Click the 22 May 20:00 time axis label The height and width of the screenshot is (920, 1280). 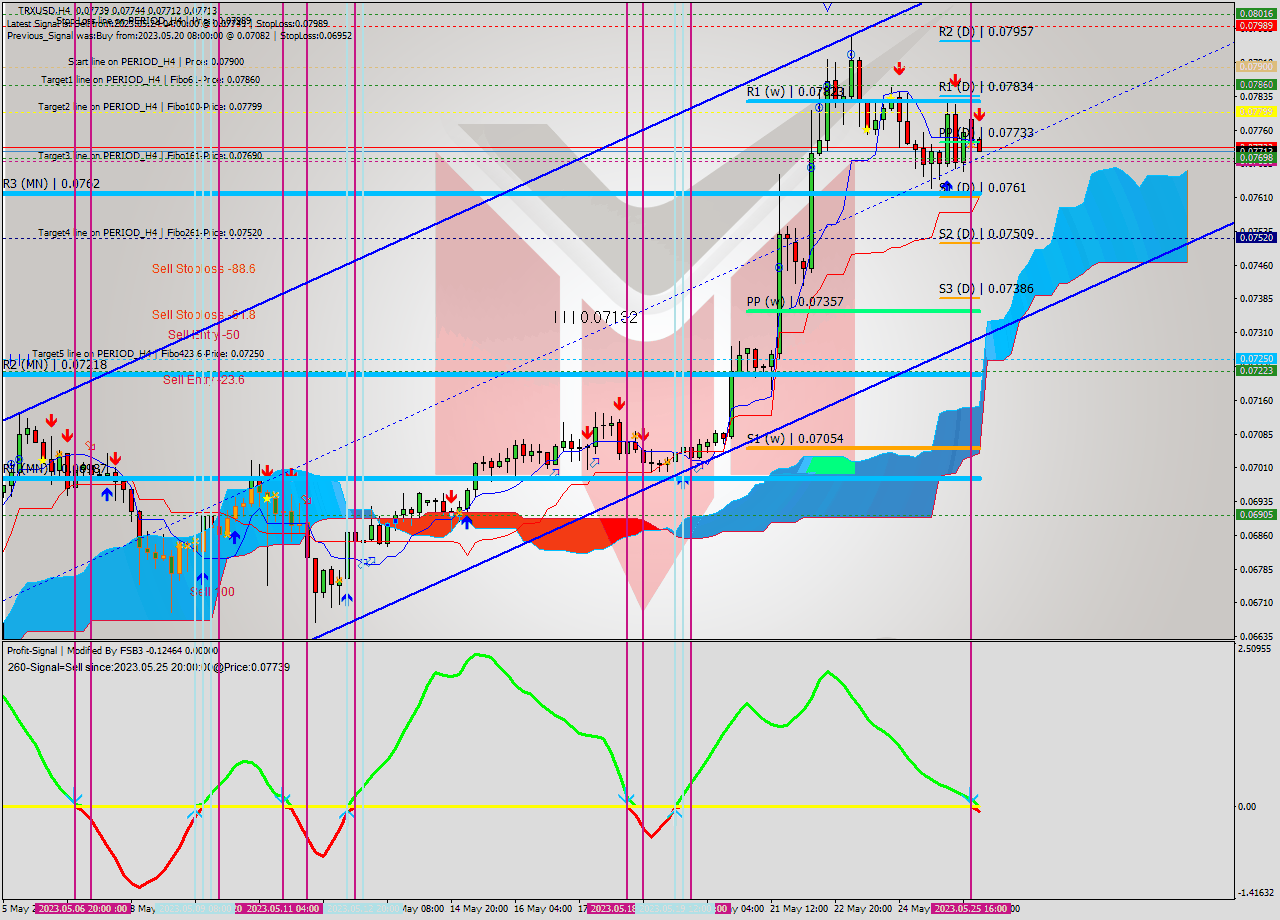click(x=864, y=909)
